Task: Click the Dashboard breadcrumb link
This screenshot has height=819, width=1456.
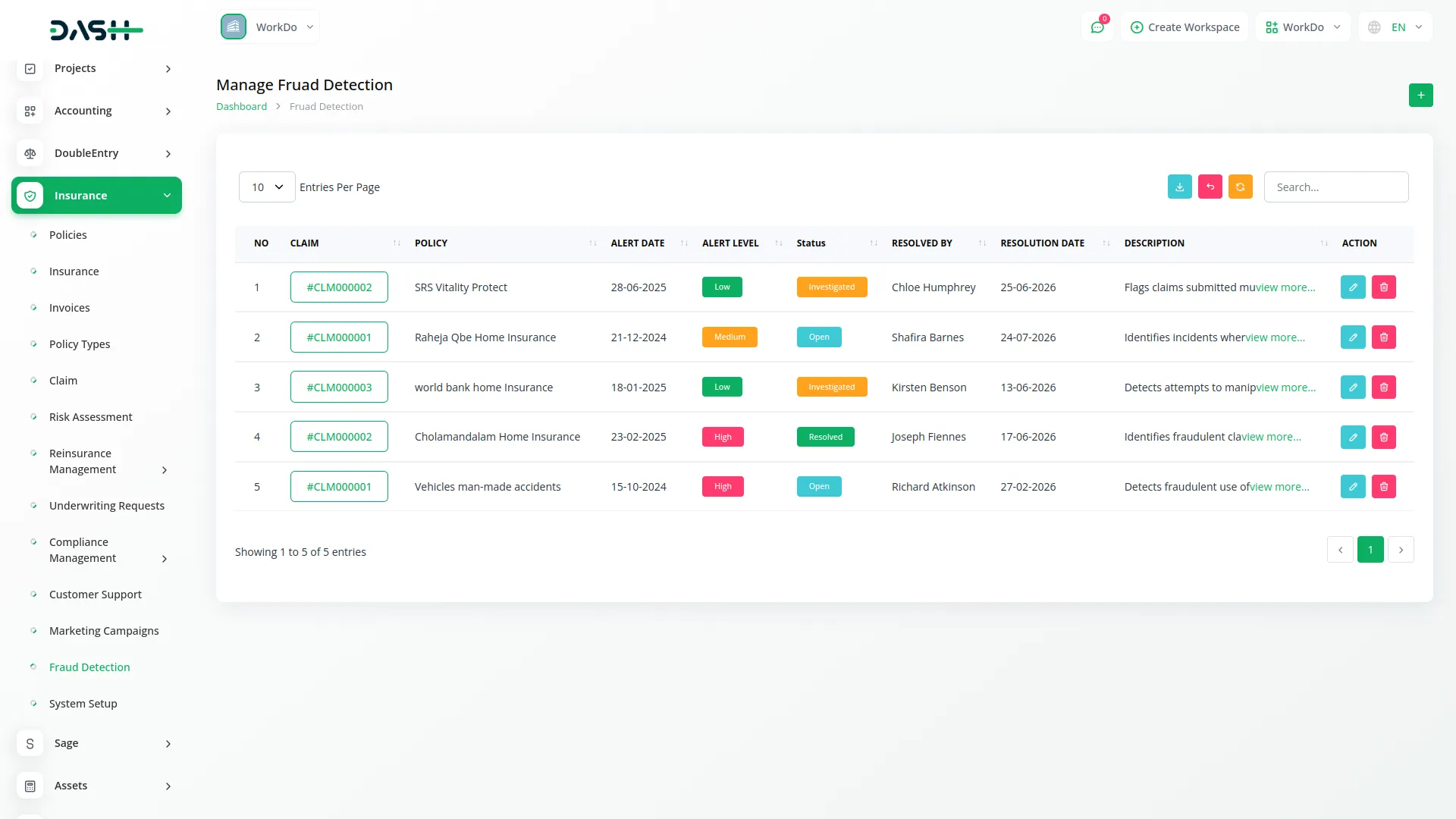Action: tap(241, 106)
